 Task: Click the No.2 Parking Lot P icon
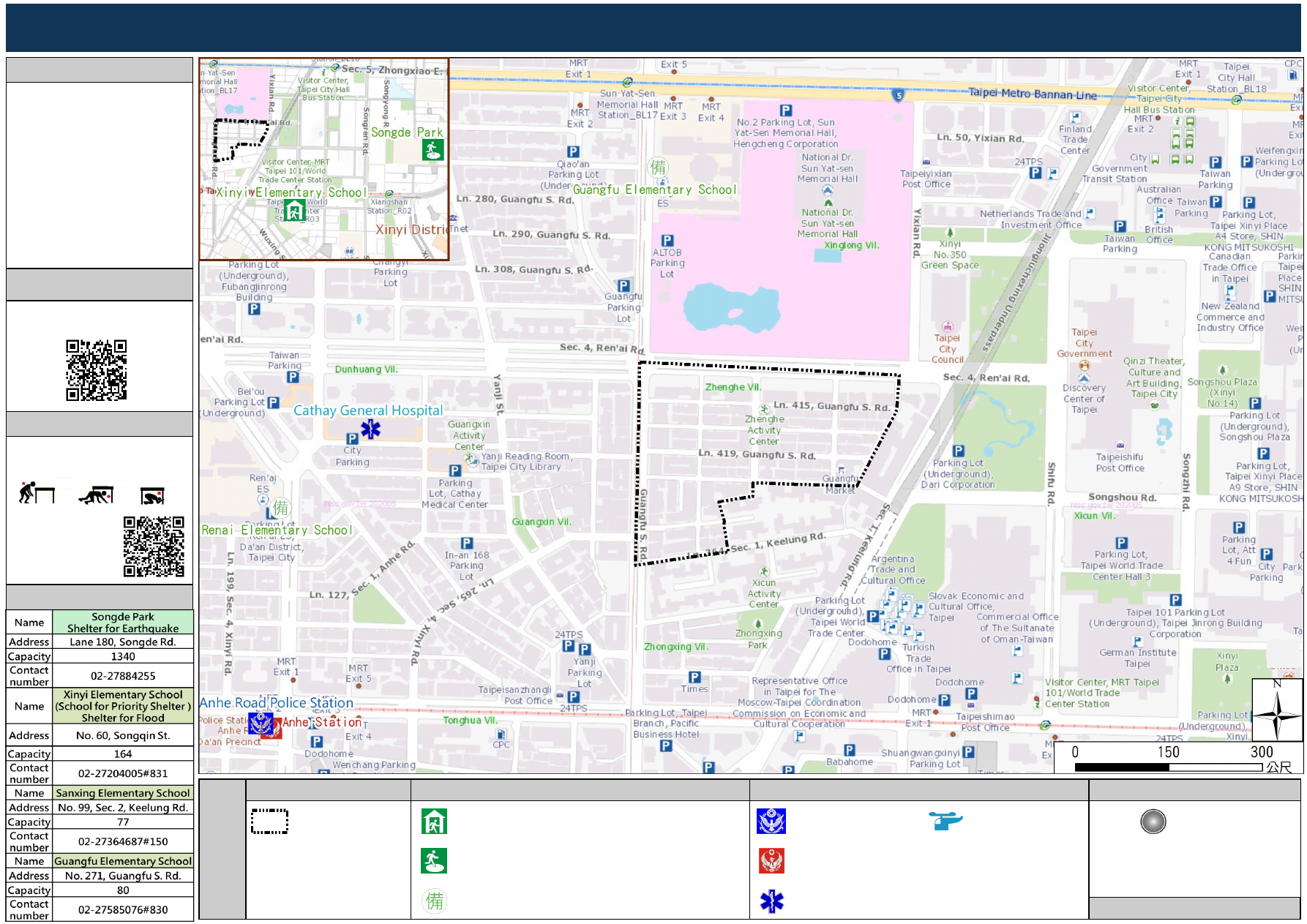point(786,110)
